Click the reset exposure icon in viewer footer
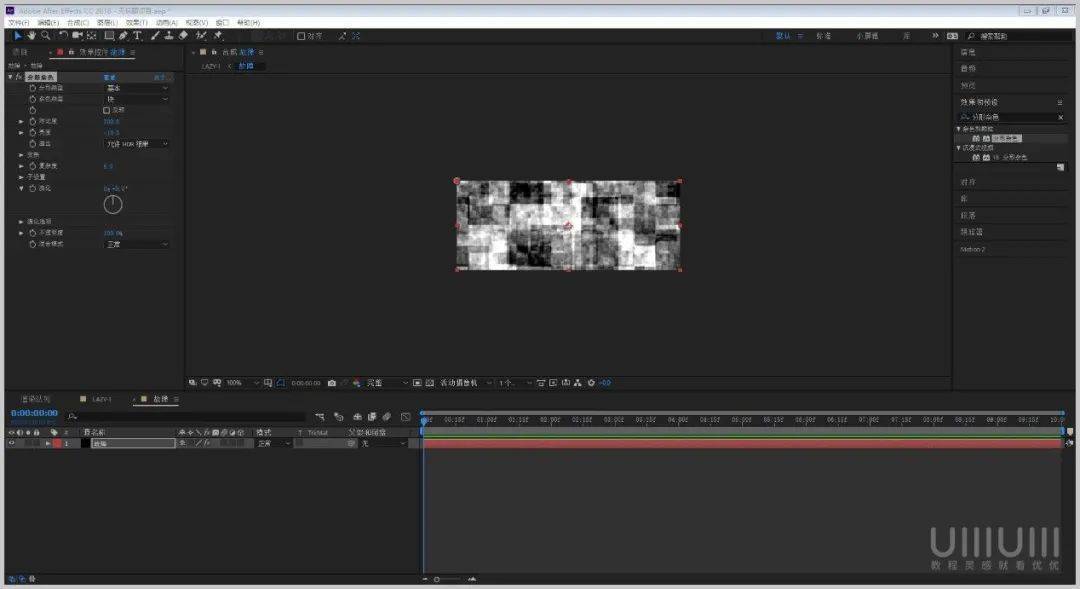 591,383
